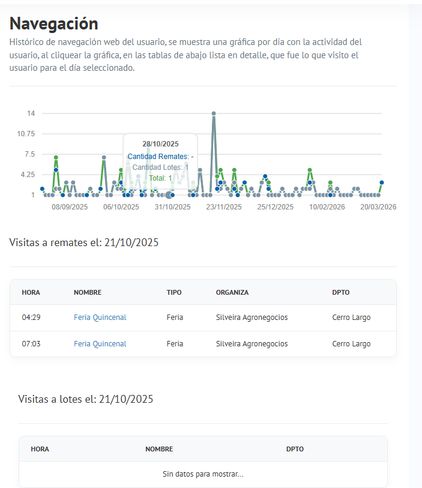Select the last chart point near 20/03/2026
The height and width of the screenshot is (488, 422).
[382, 182]
